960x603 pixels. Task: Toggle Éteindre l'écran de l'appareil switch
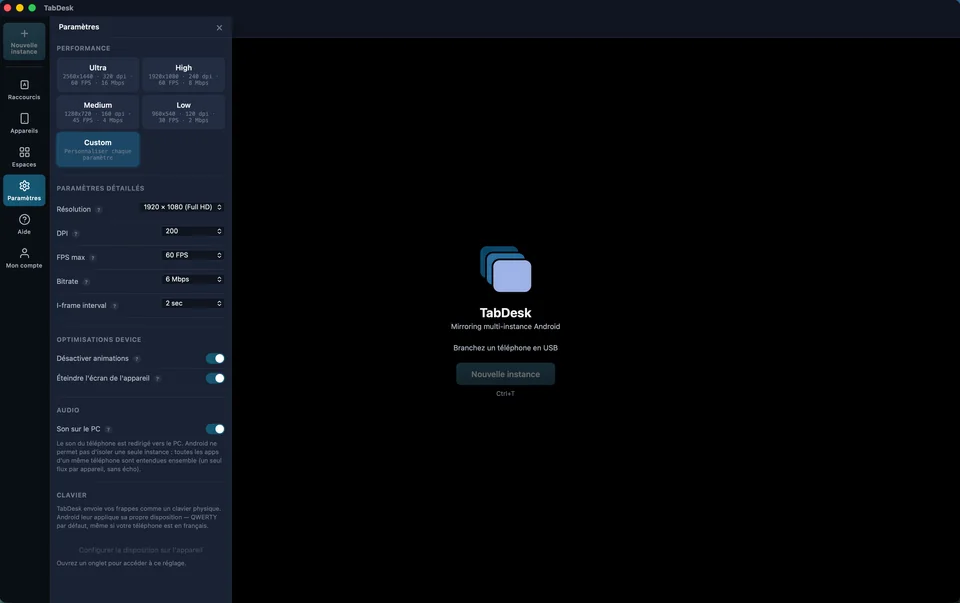215,378
